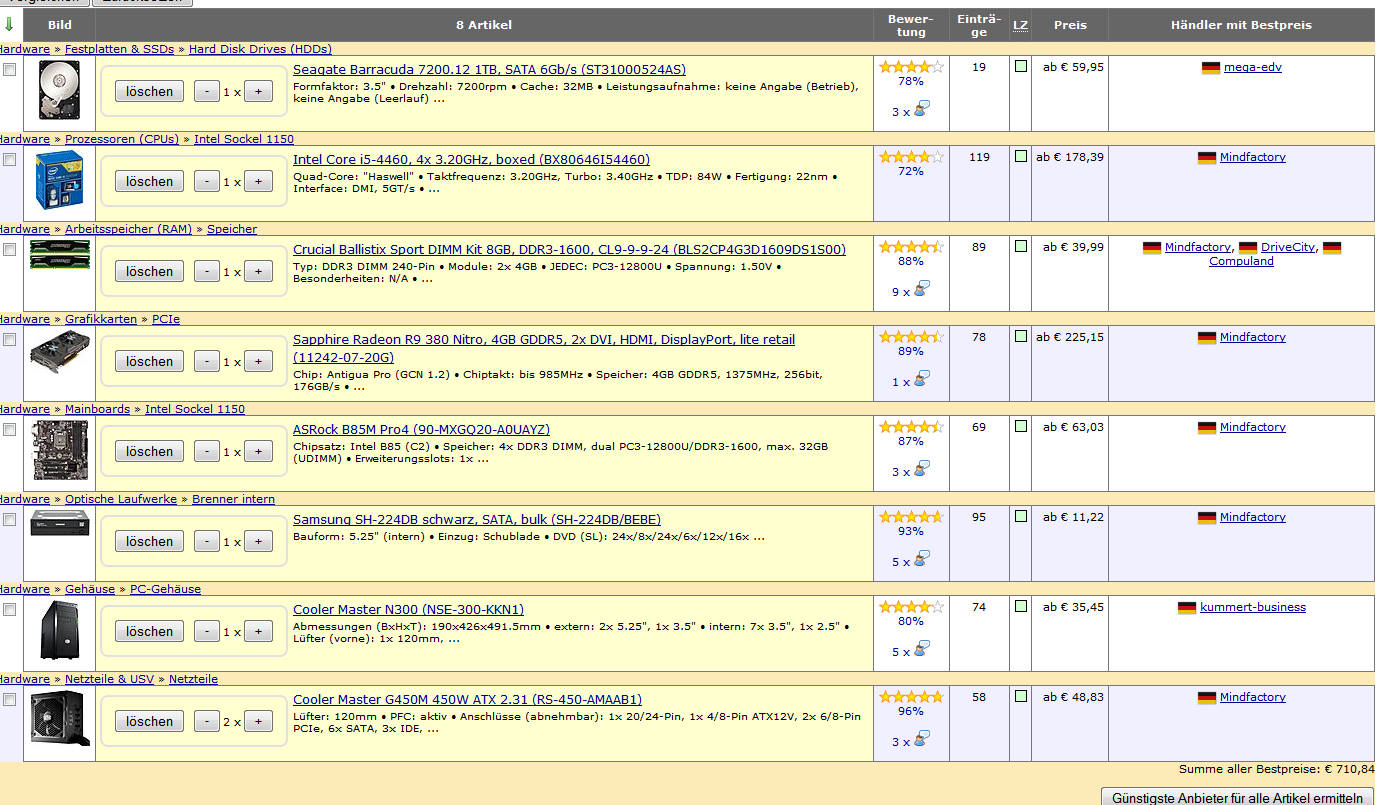Click star rating of Seagate Barracuda
This screenshot has width=1377, height=805.
[911, 67]
